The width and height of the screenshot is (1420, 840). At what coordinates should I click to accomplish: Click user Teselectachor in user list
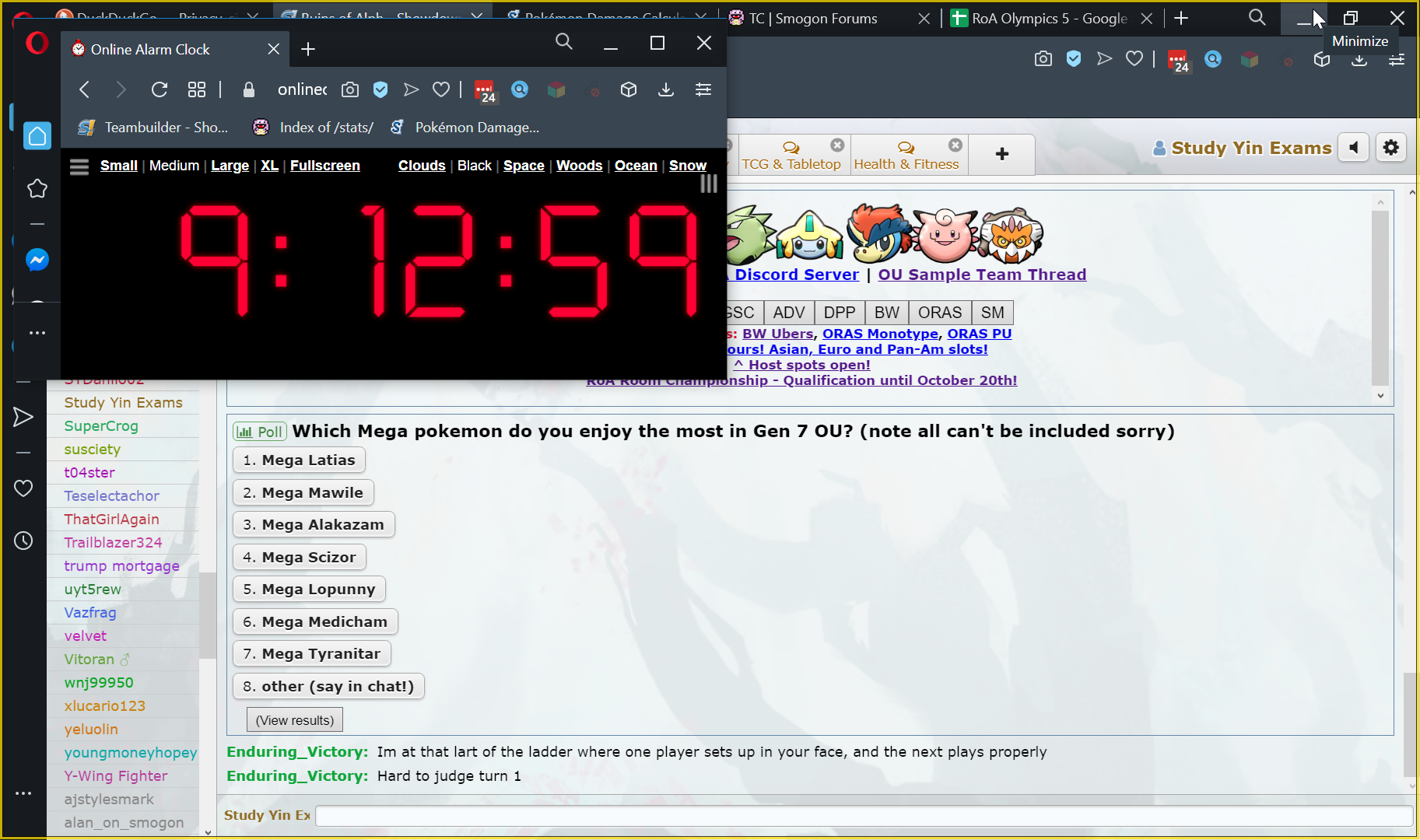(x=111, y=495)
